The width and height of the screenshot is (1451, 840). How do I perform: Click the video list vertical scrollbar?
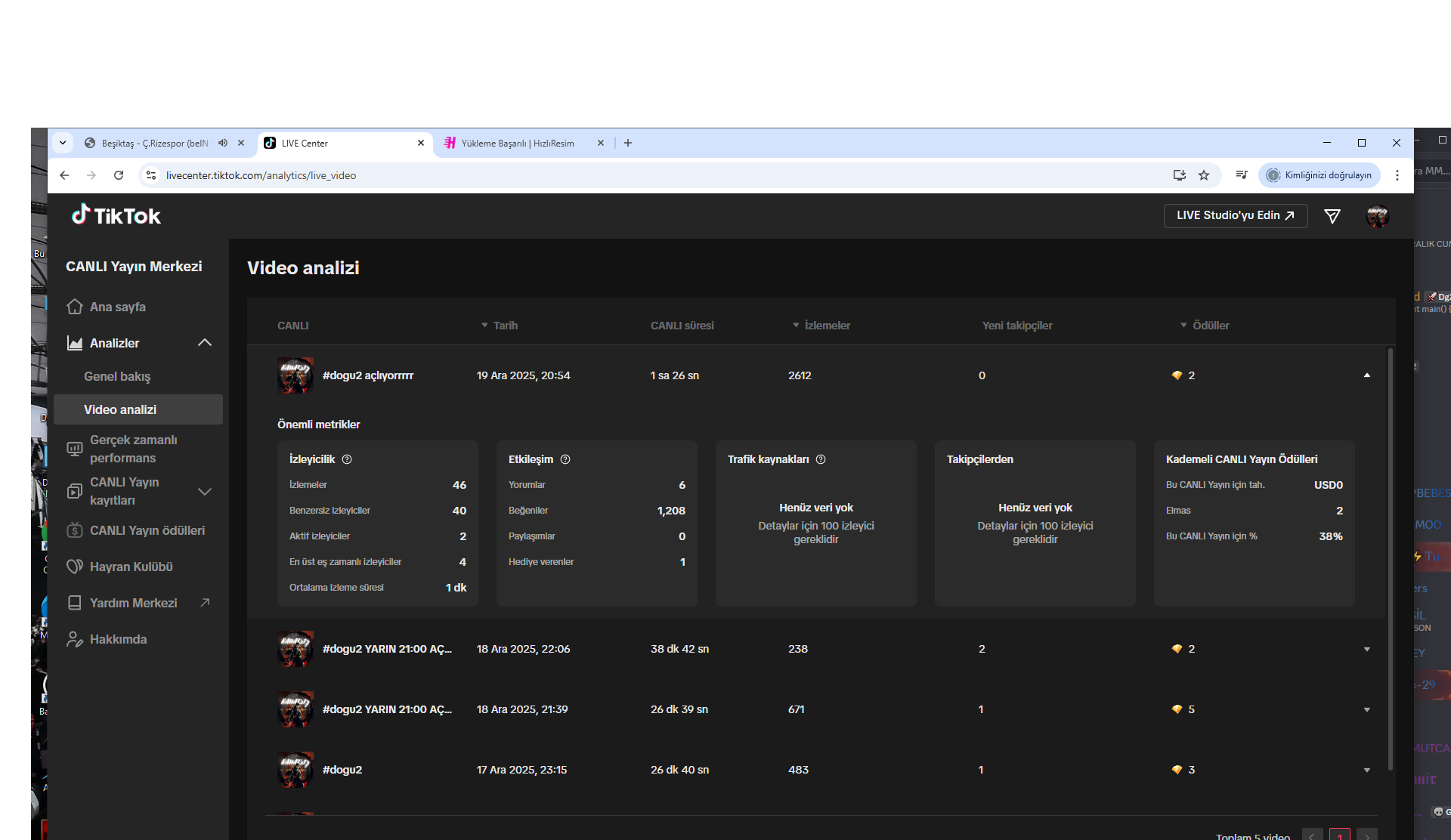click(x=1391, y=559)
